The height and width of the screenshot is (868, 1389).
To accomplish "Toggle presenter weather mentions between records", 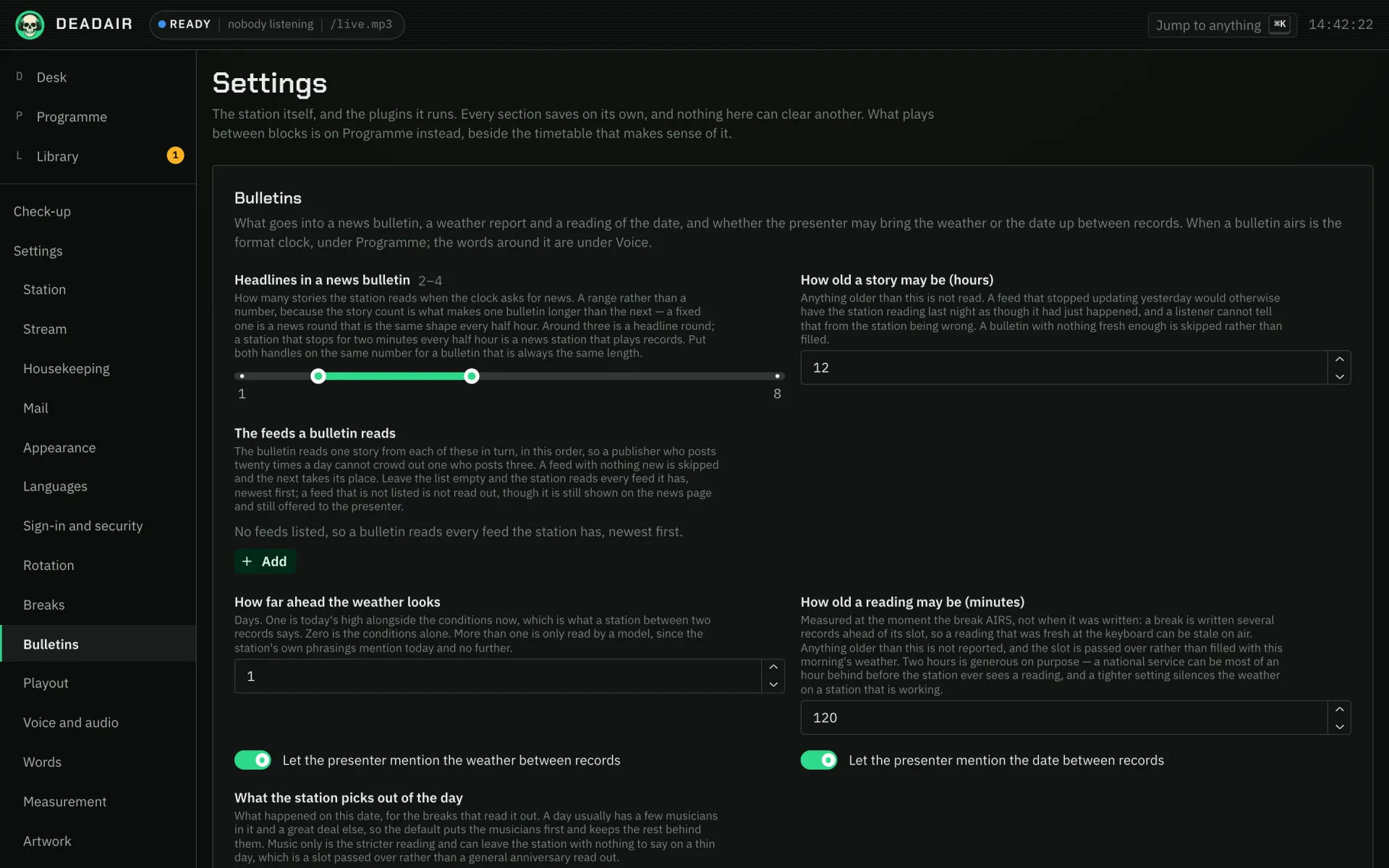I will coord(252,760).
